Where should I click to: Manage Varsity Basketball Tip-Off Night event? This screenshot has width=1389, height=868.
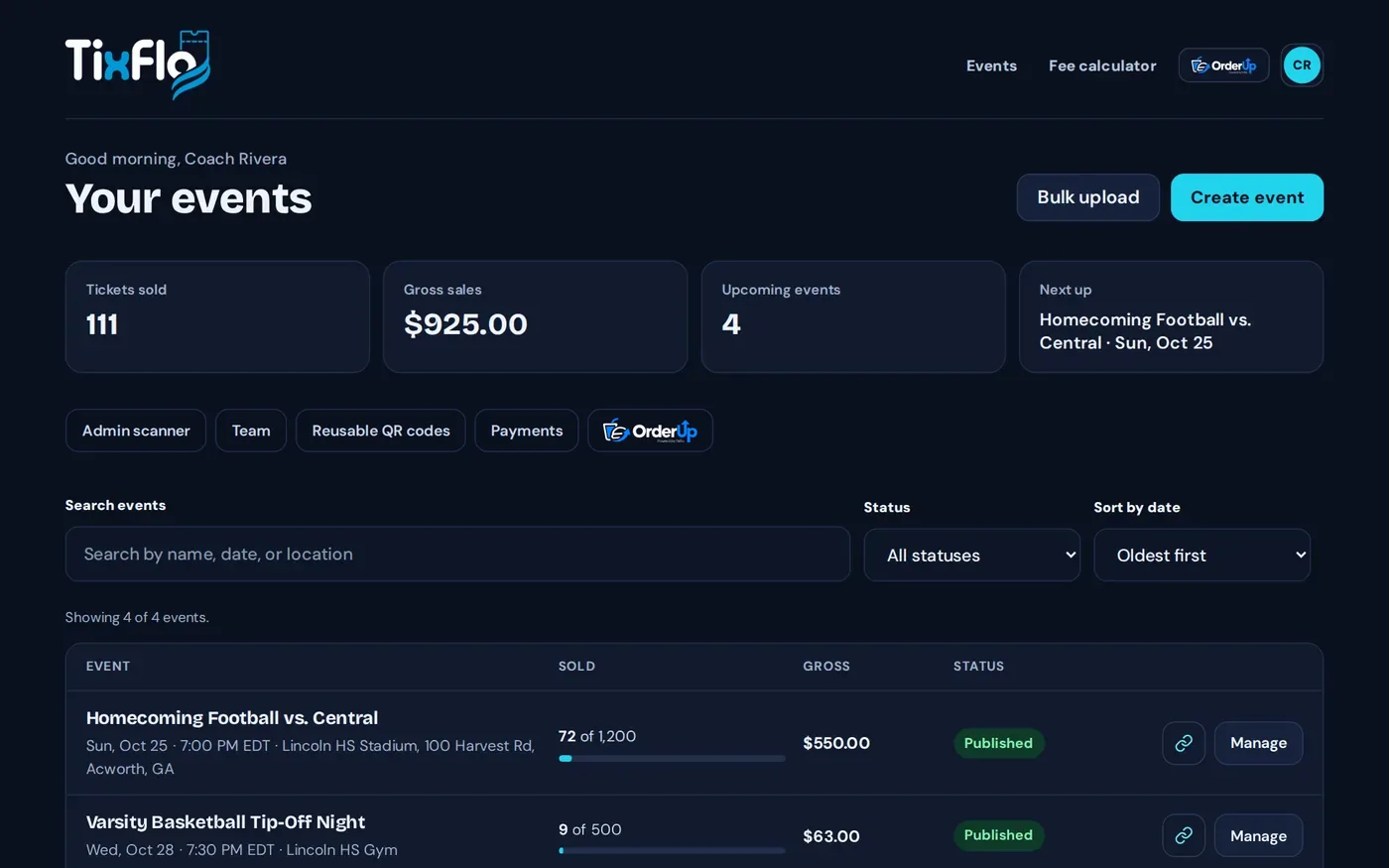point(1258,835)
